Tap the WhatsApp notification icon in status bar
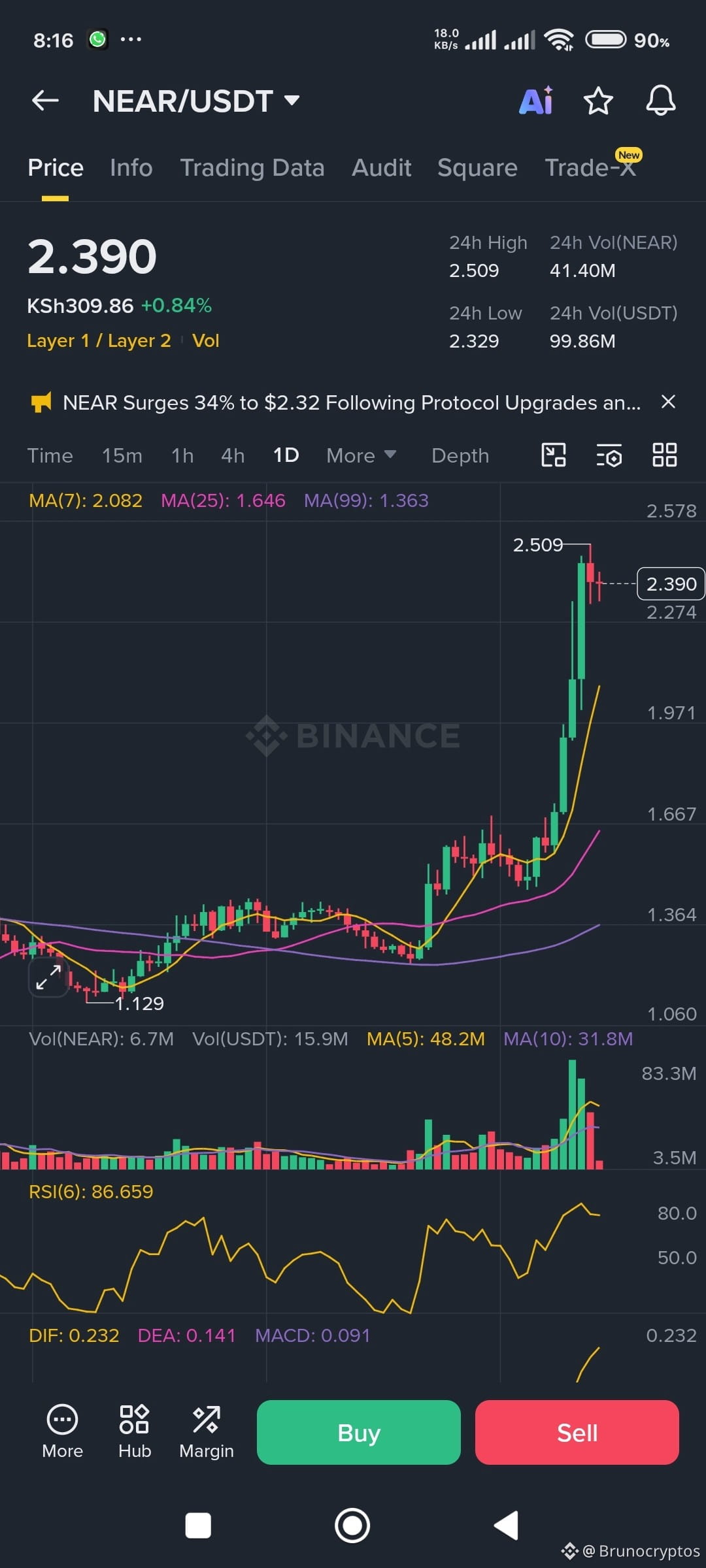706x1568 pixels. click(98, 40)
